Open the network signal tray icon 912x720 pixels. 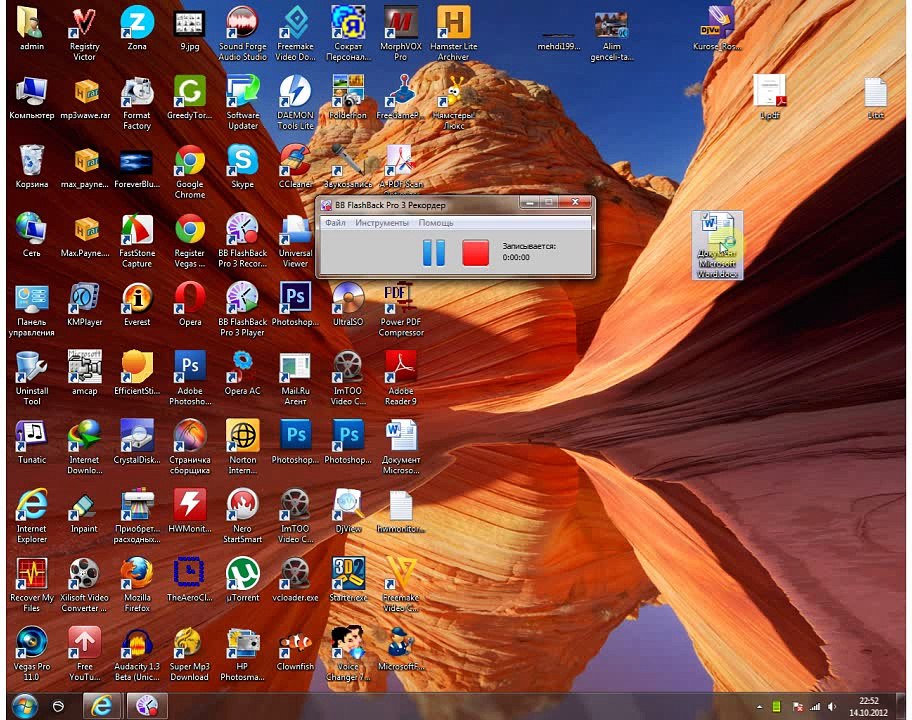(815, 707)
